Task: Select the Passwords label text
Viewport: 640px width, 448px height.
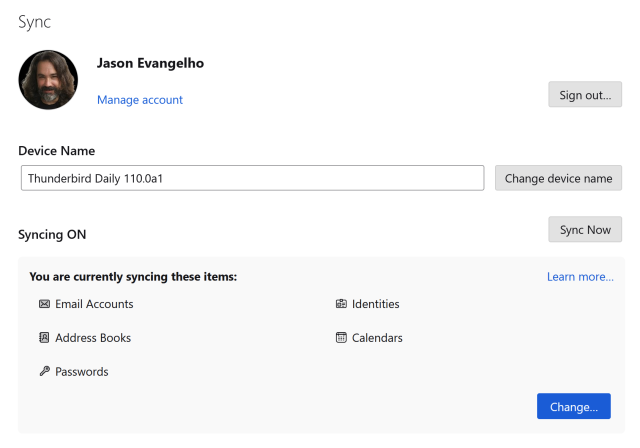Action: pyautogui.click(x=82, y=372)
